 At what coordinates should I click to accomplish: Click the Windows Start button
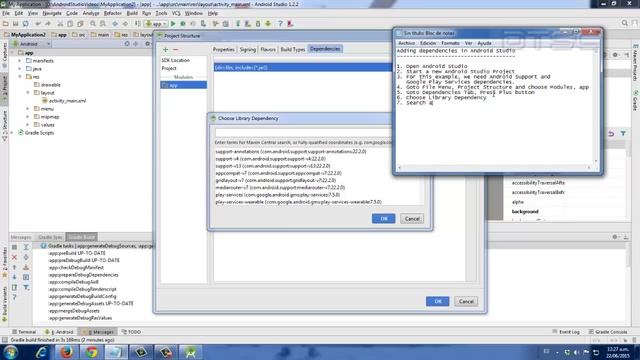tap(11, 352)
